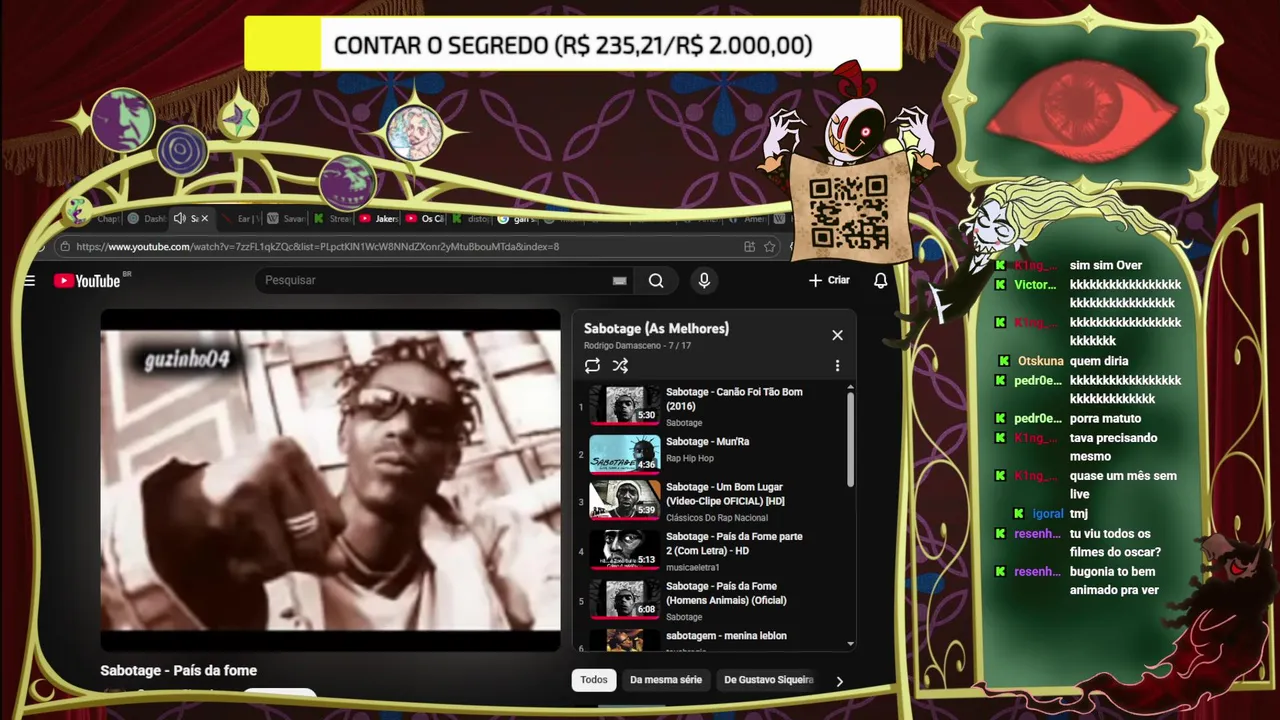Screen dimensions: 1280x720
Task: Open the YouTube hamburger guide menu
Action: [29, 281]
